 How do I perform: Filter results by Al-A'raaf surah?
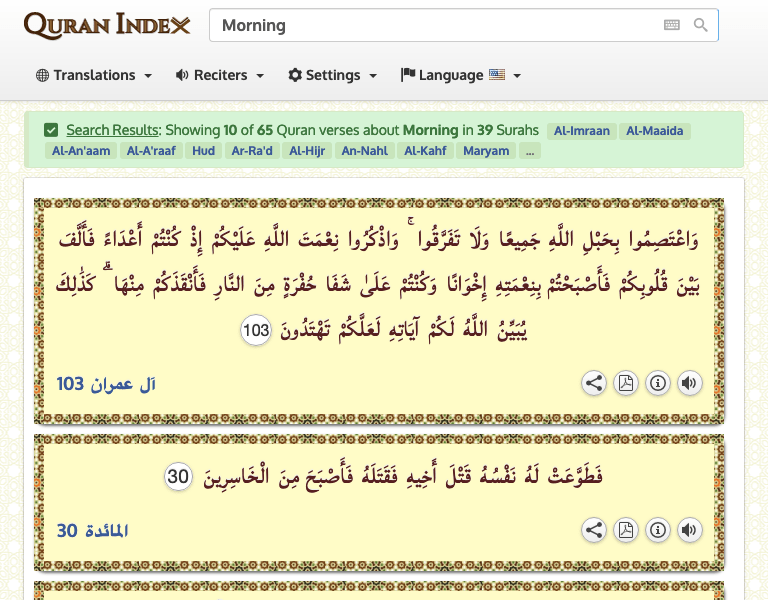point(151,151)
